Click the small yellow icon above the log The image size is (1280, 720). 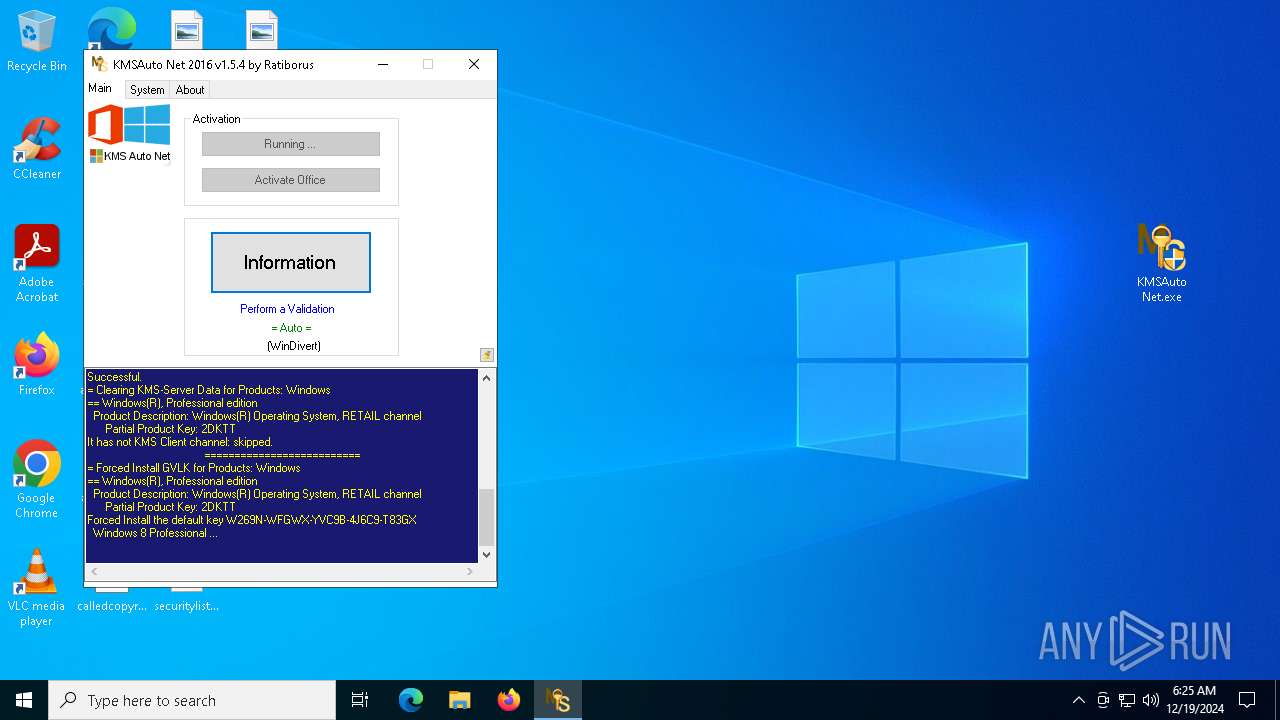pos(486,355)
